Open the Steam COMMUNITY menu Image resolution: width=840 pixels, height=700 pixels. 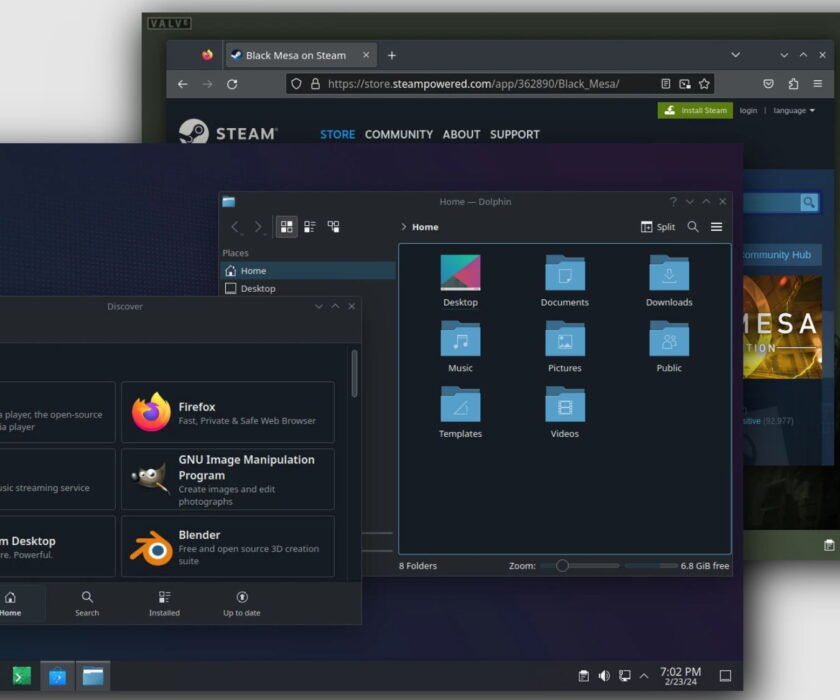[399, 134]
